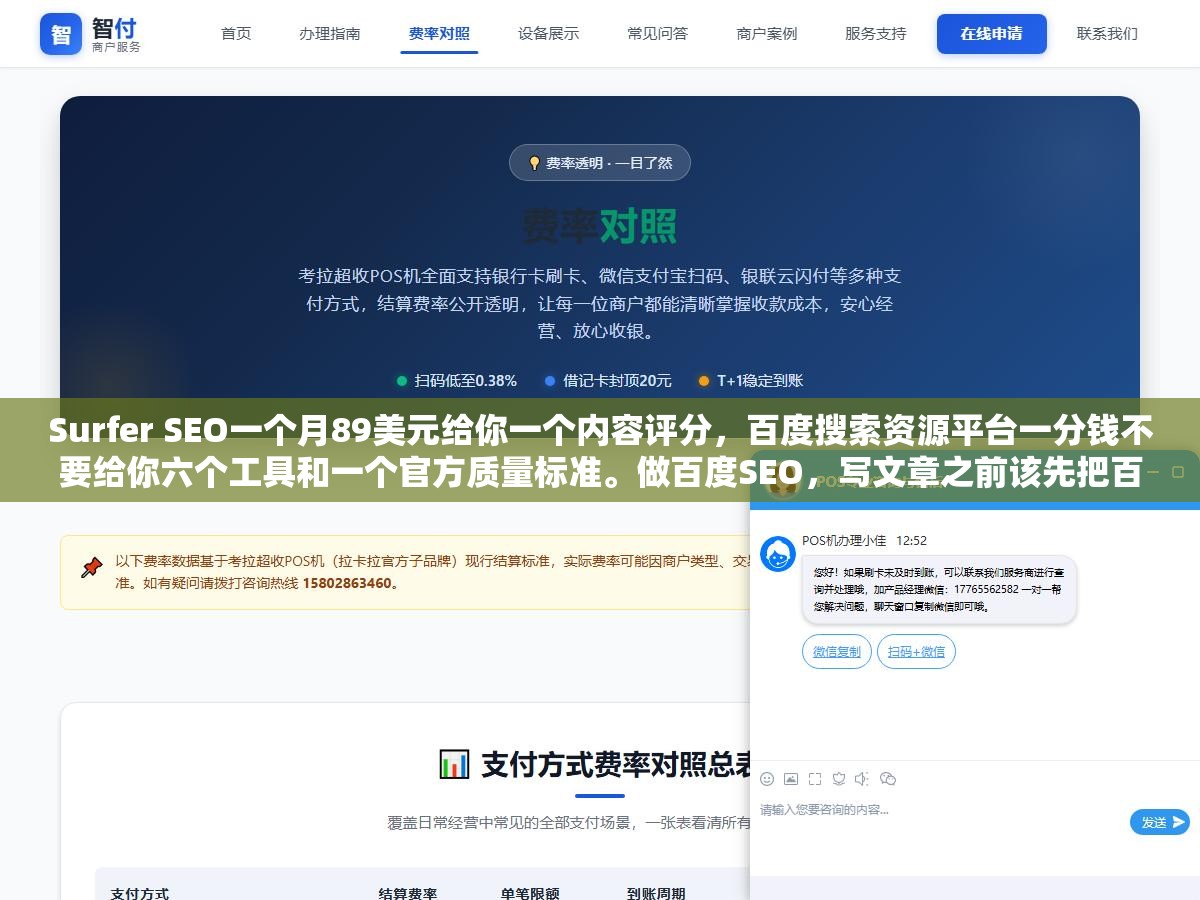Click the 到账周期 table column header

pyautogui.click(x=656, y=893)
